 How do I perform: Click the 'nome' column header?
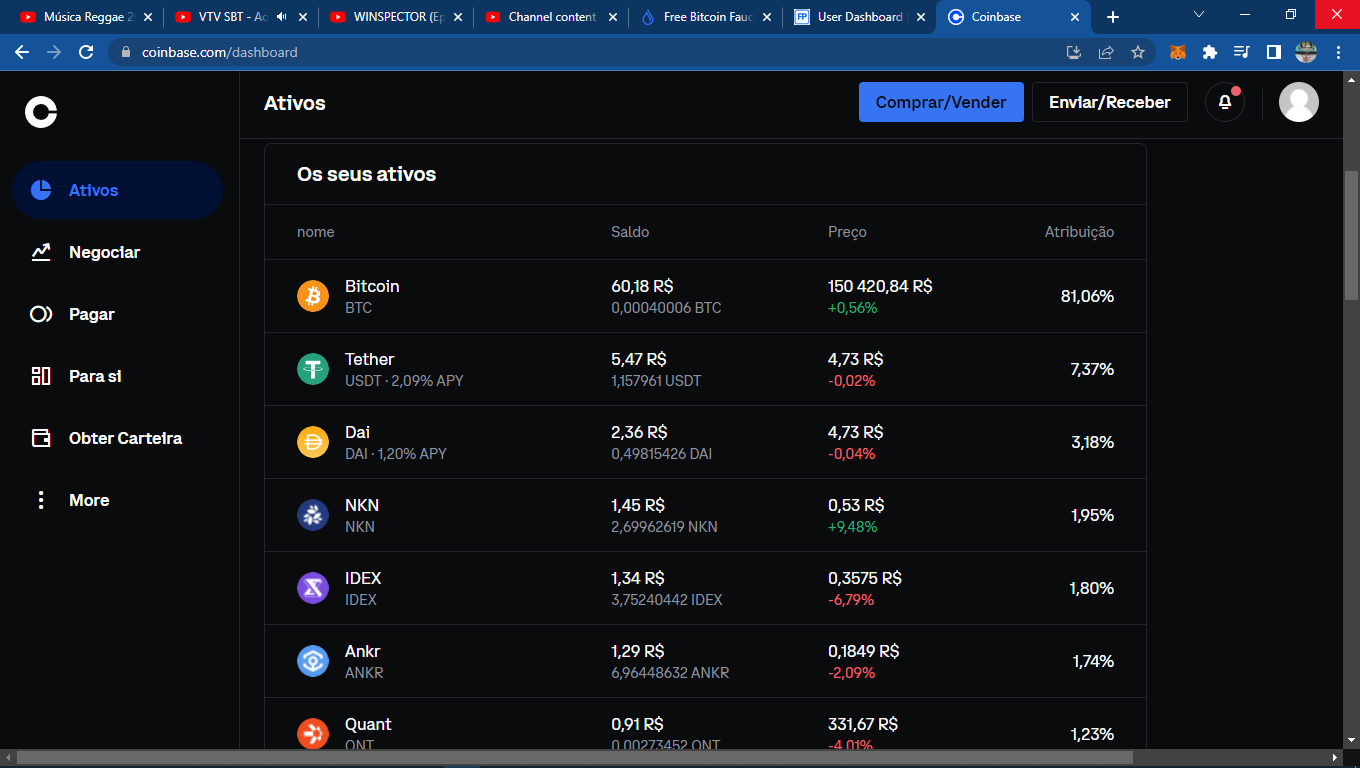(316, 232)
